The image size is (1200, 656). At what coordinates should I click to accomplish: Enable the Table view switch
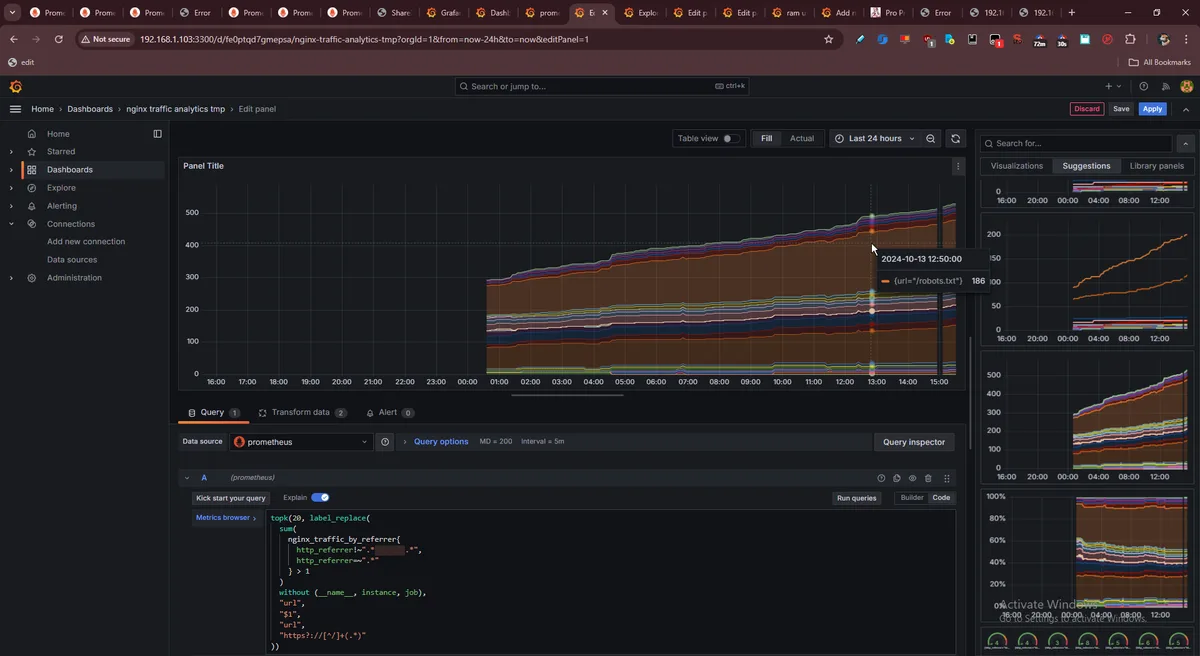(x=732, y=139)
